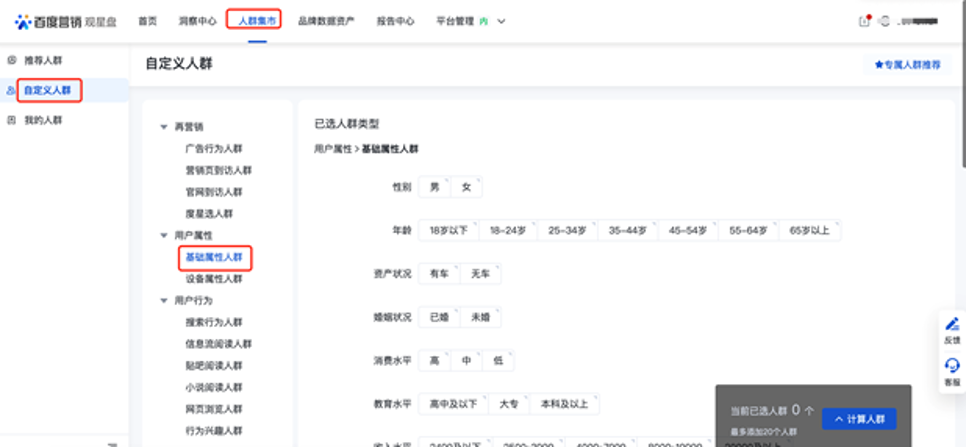Open the 客服 customer service headset icon
The height and width of the screenshot is (447, 966).
(952, 366)
